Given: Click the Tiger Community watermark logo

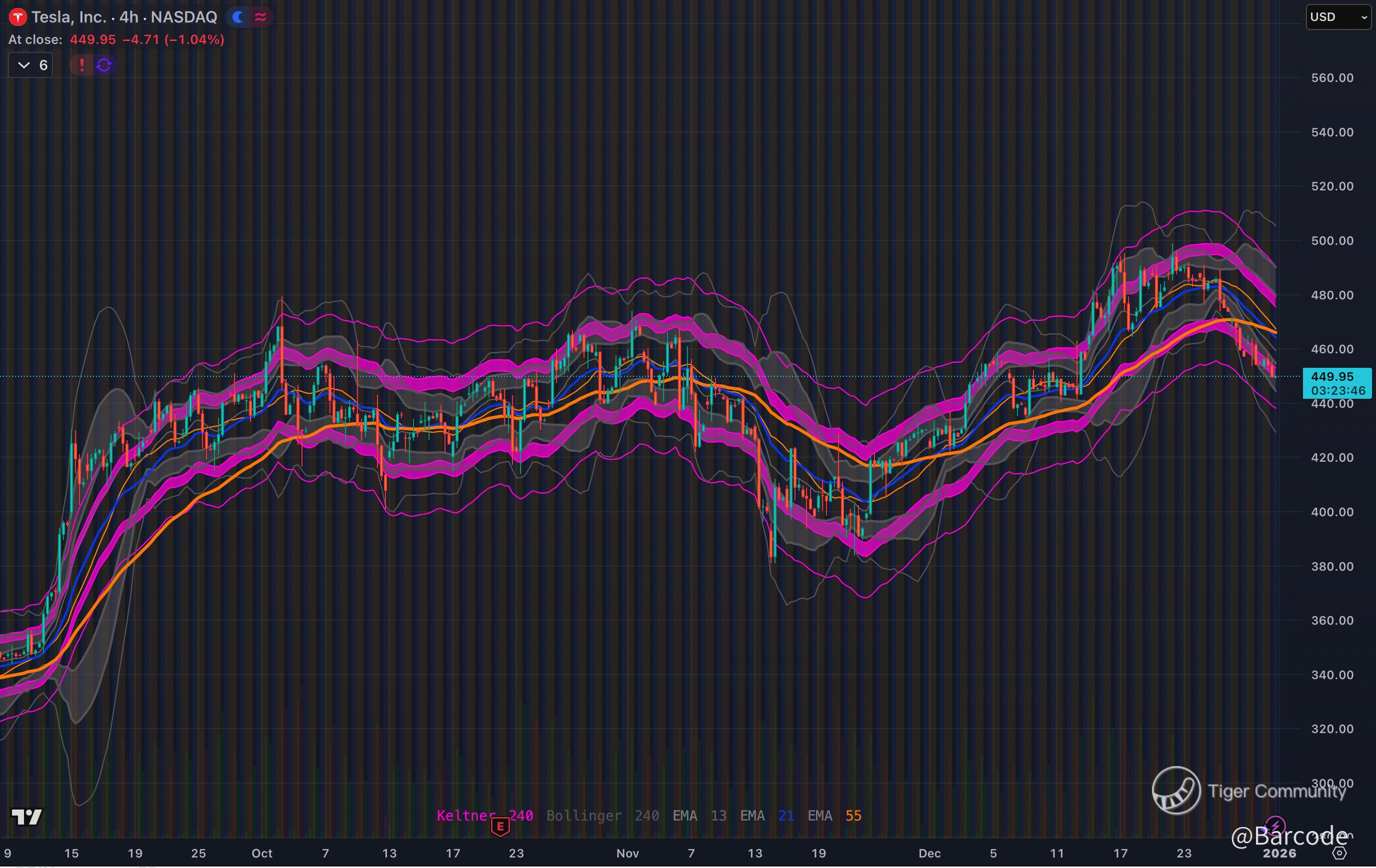Looking at the screenshot, I should (1176, 791).
